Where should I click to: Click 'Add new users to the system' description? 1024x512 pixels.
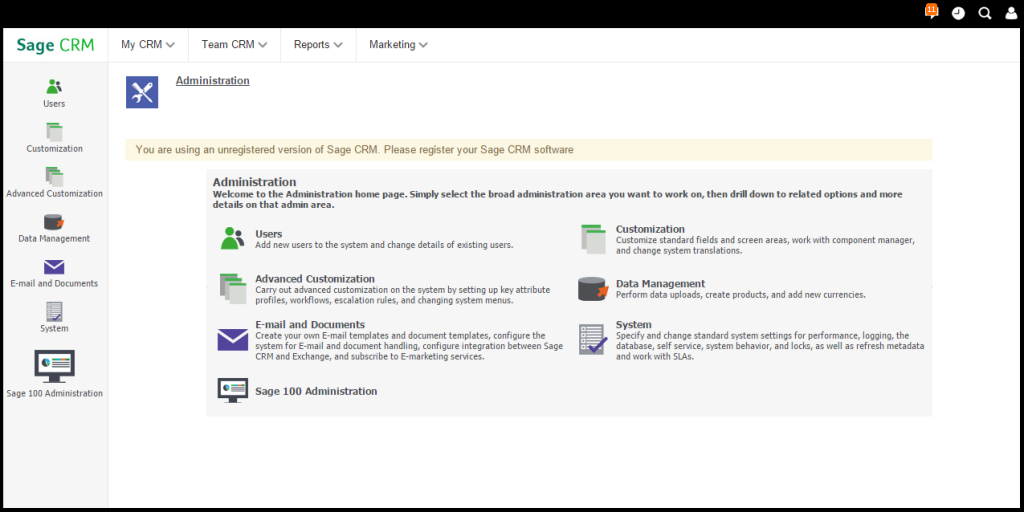384,245
